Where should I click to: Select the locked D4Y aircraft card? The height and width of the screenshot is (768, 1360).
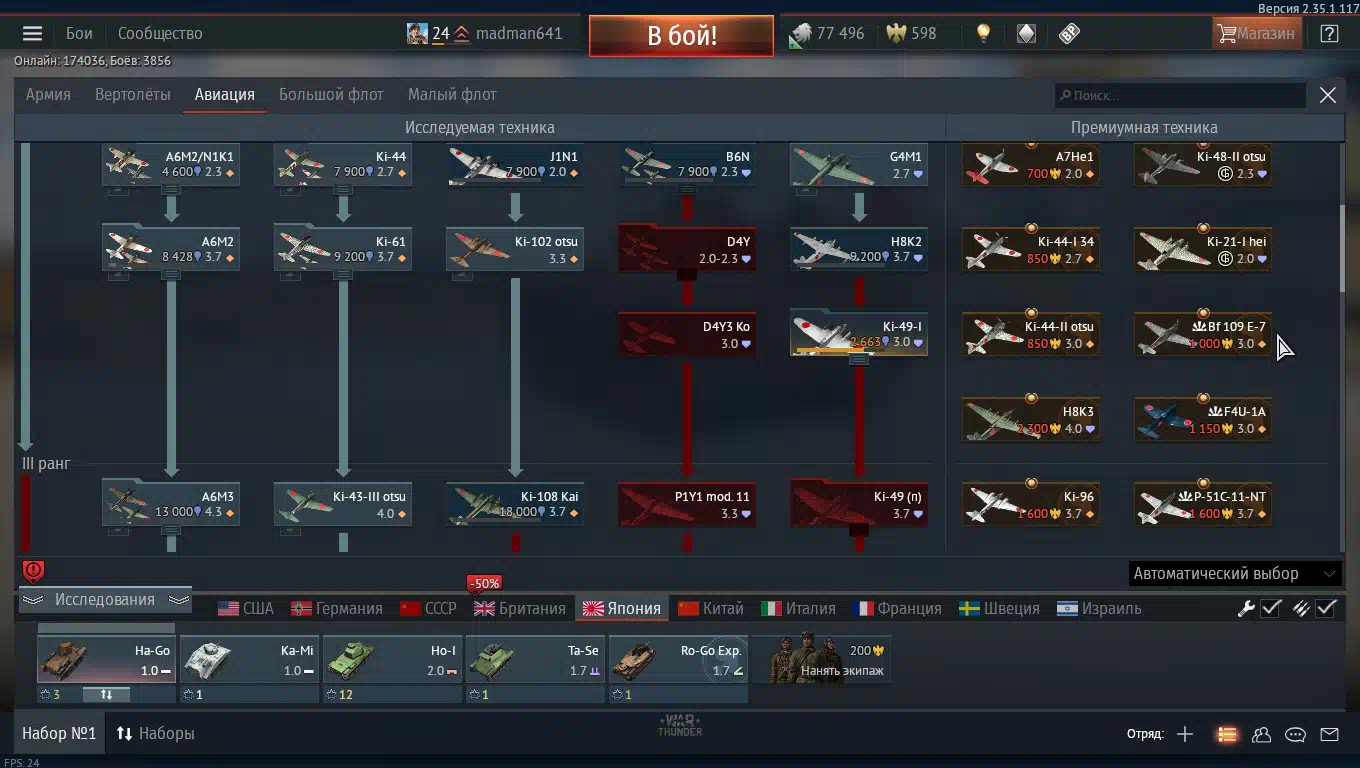(687, 249)
